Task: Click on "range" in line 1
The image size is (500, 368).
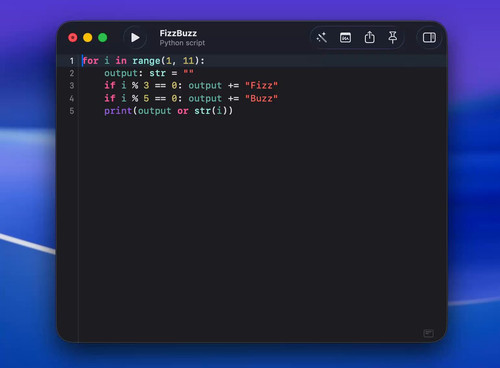Action: (146, 61)
